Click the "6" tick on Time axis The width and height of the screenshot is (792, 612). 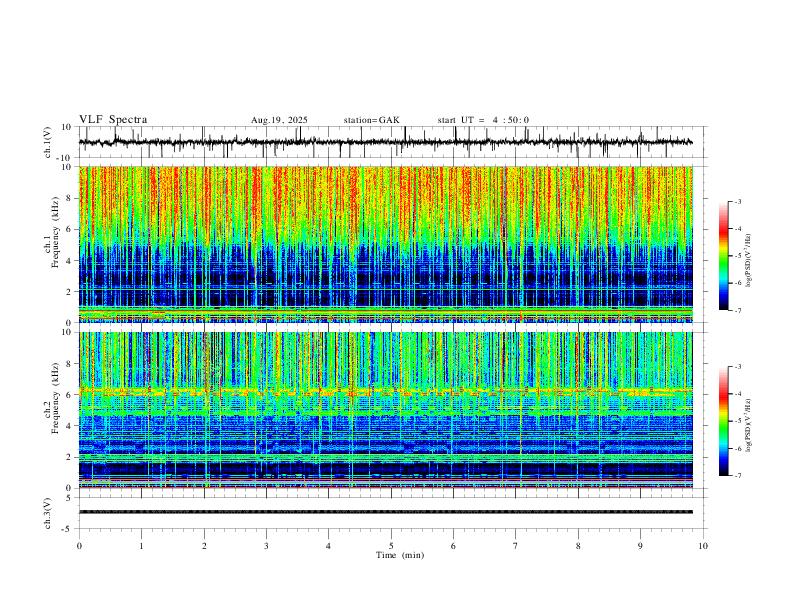coord(454,546)
